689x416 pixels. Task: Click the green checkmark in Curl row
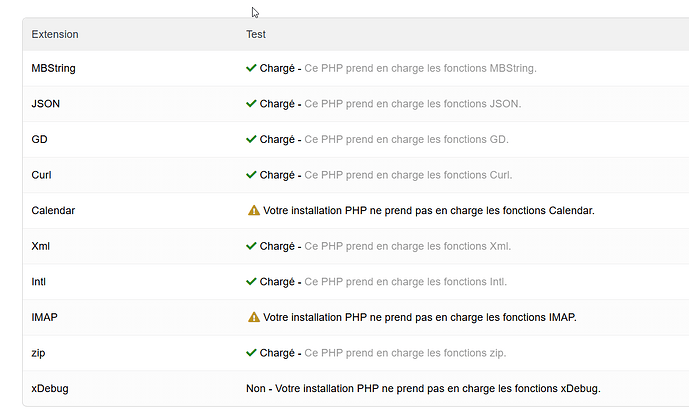click(252, 175)
